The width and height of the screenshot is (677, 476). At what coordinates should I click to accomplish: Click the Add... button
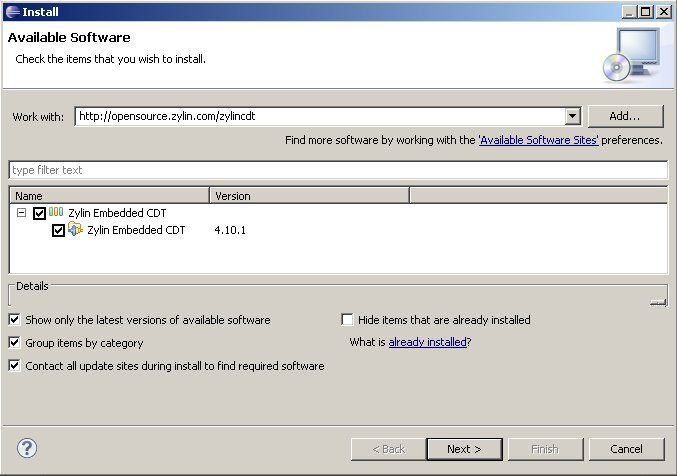click(x=627, y=116)
